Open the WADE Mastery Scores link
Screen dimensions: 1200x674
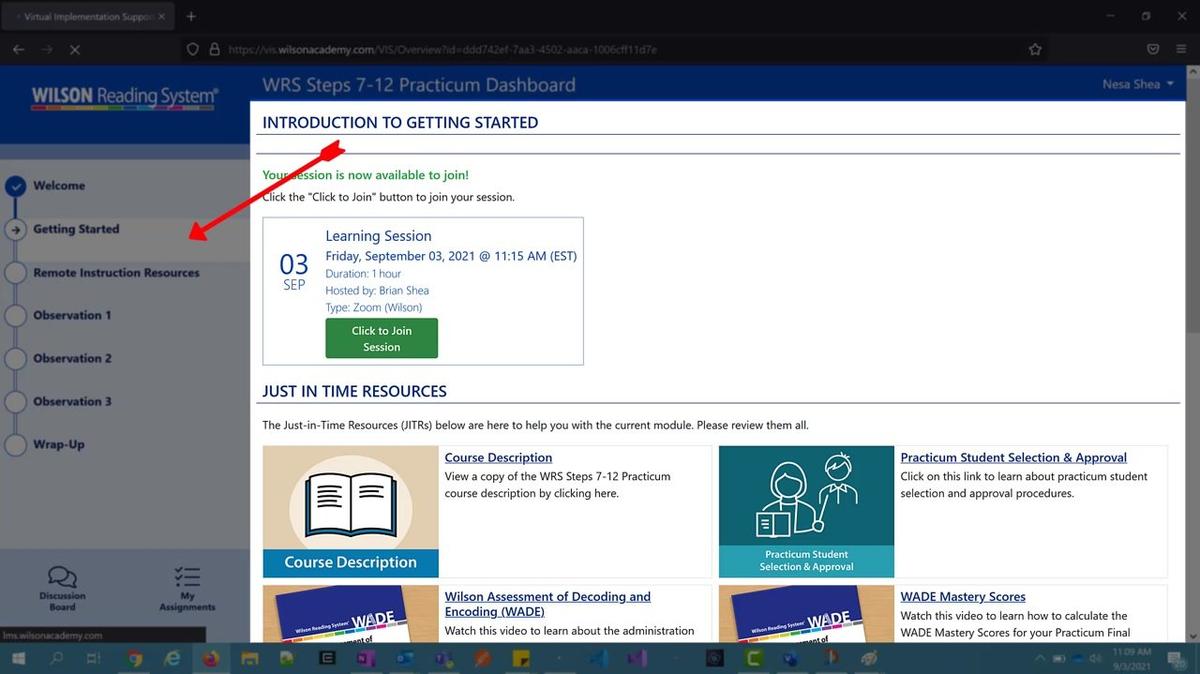(x=963, y=597)
